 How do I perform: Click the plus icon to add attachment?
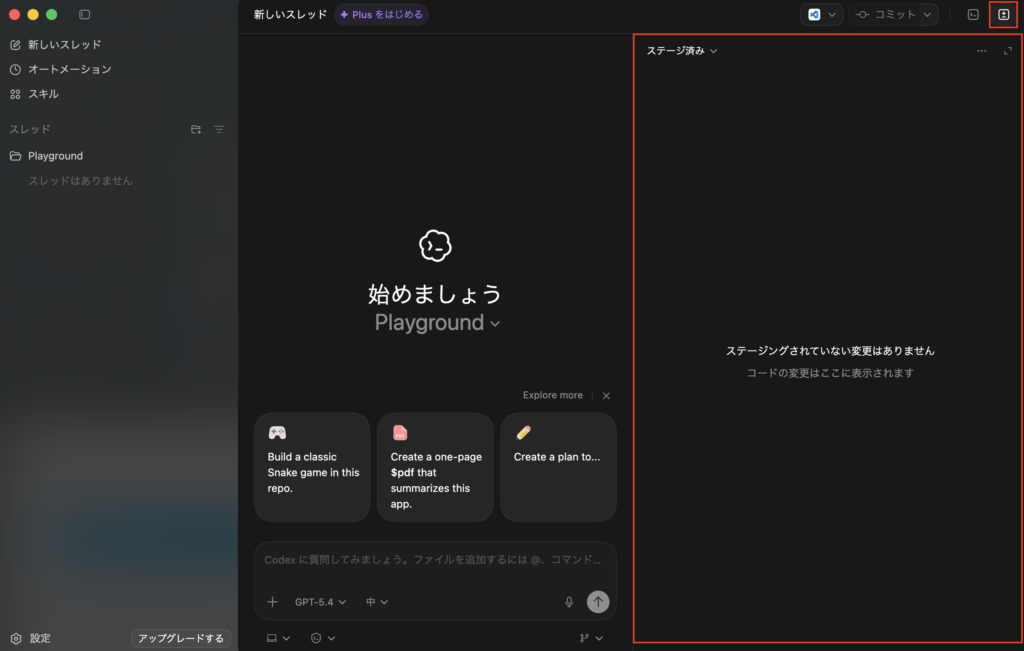tap(272, 602)
